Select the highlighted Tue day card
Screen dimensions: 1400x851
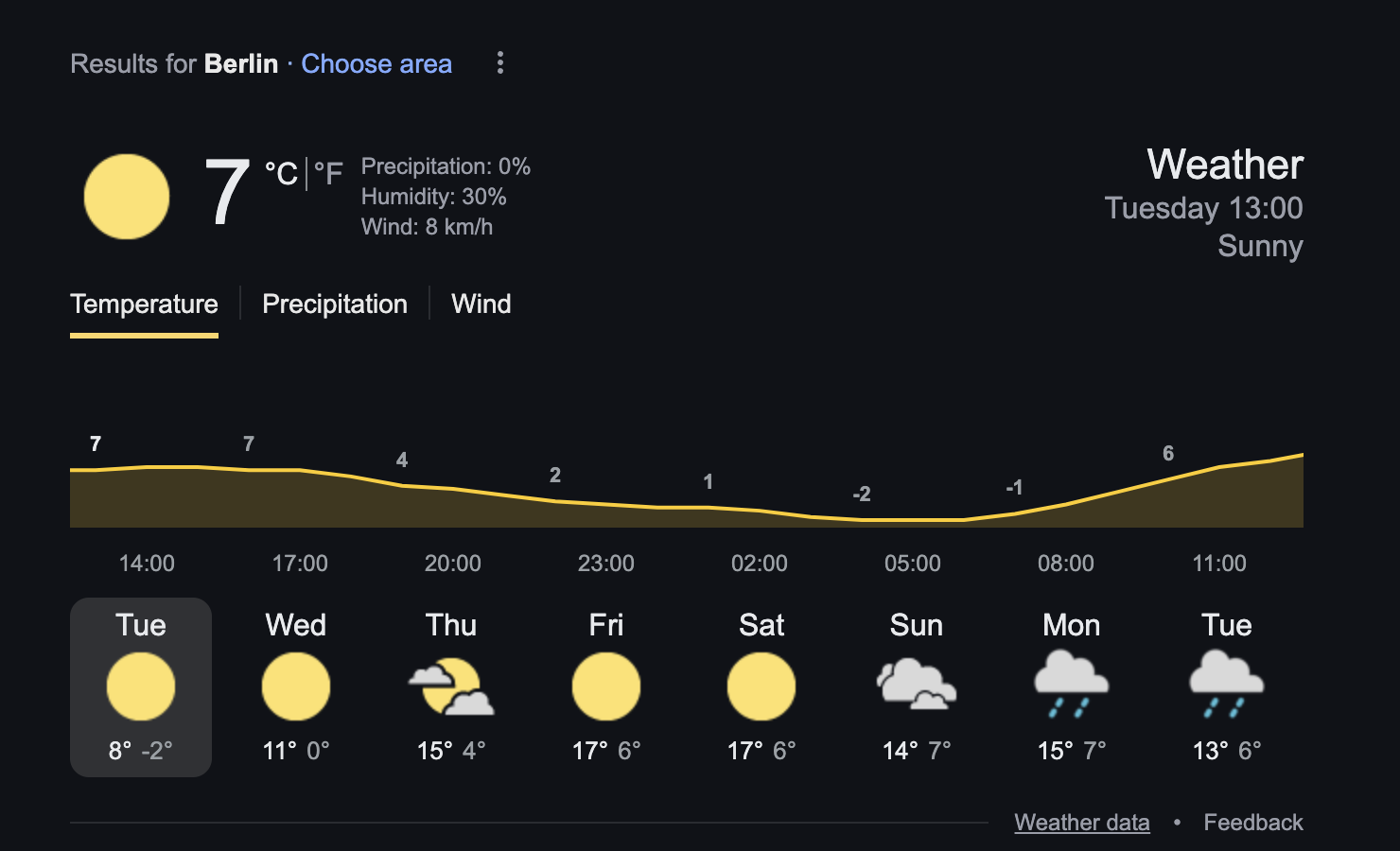click(x=141, y=687)
